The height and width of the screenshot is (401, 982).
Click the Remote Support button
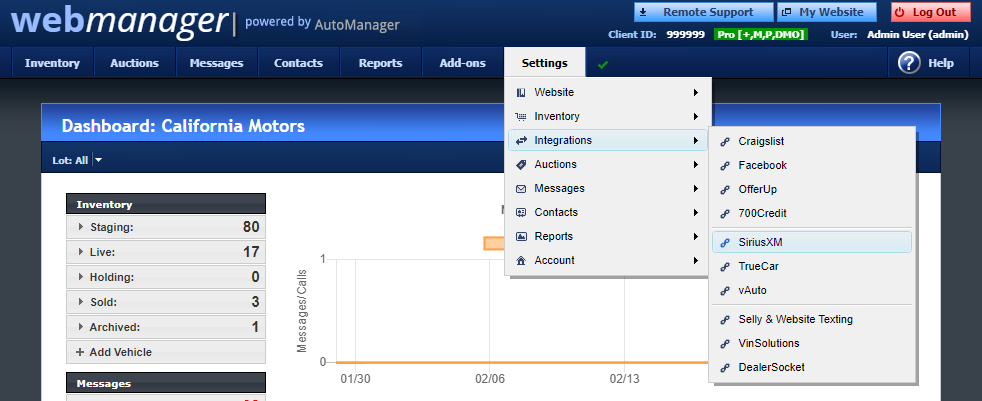pyautogui.click(x=703, y=12)
